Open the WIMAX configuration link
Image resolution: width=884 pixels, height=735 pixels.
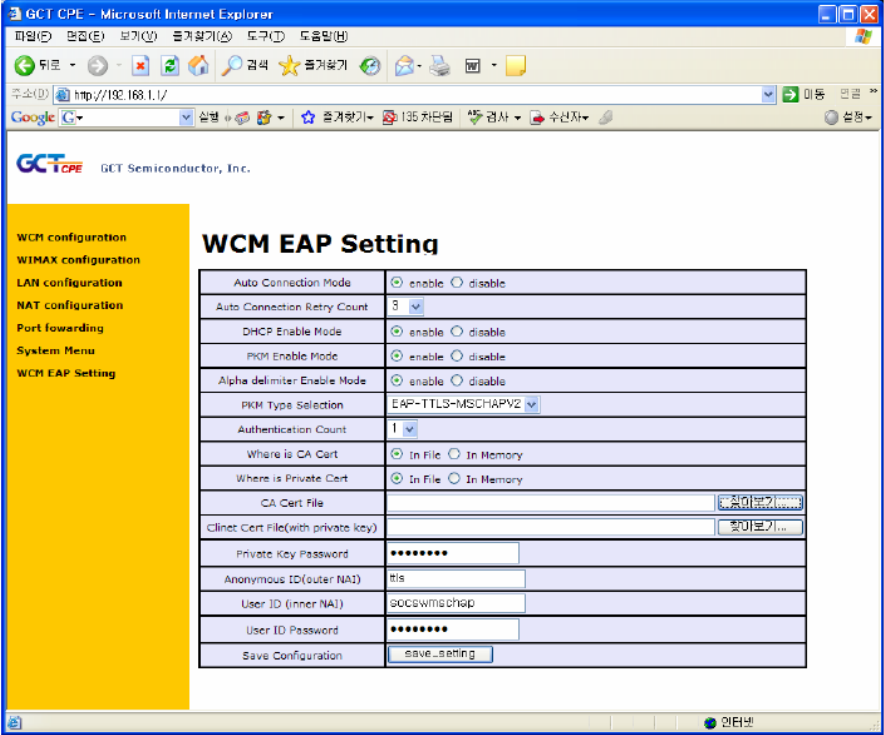(78, 260)
